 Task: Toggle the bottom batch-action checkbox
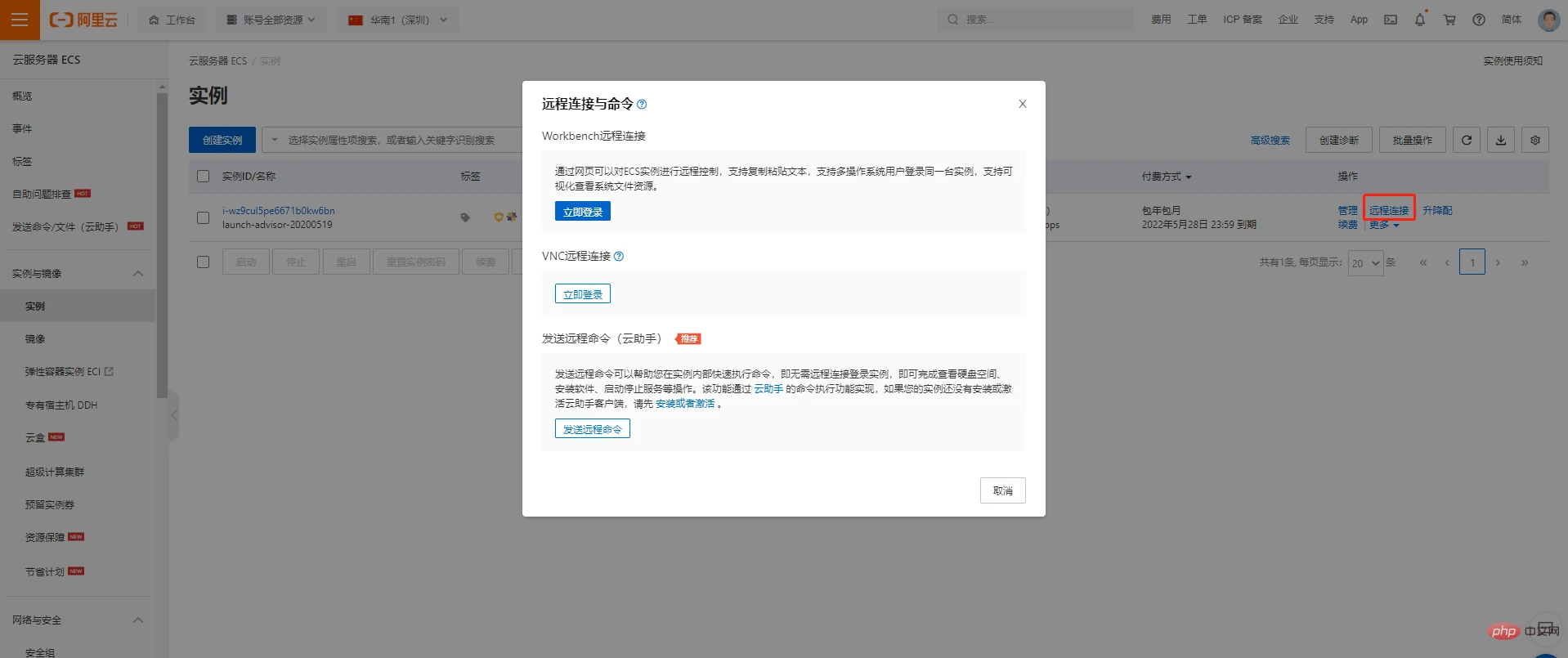point(204,262)
